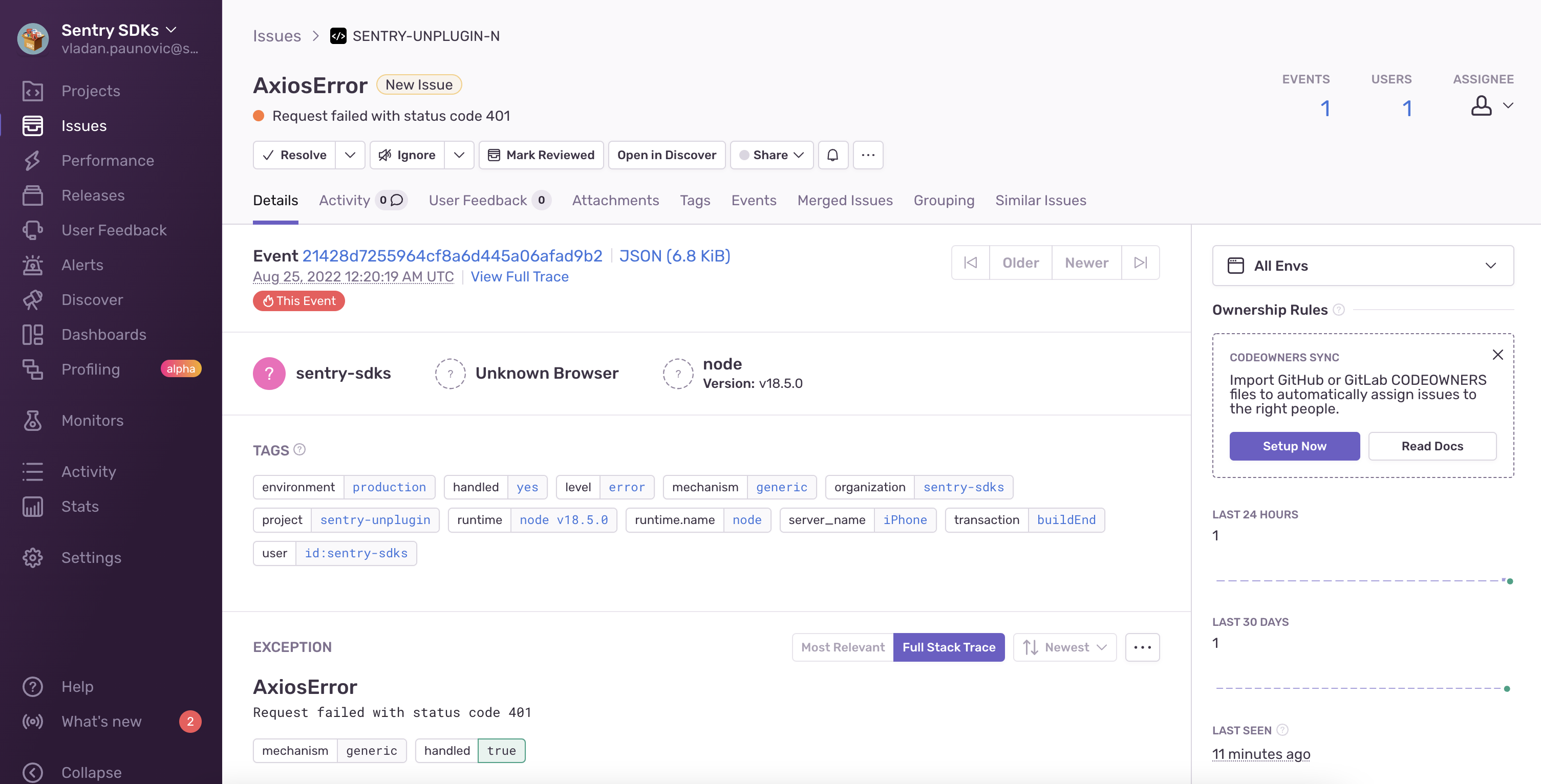Open the Profiling icon in sidebar
Screen dimensions: 1541x784
(x=32, y=369)
